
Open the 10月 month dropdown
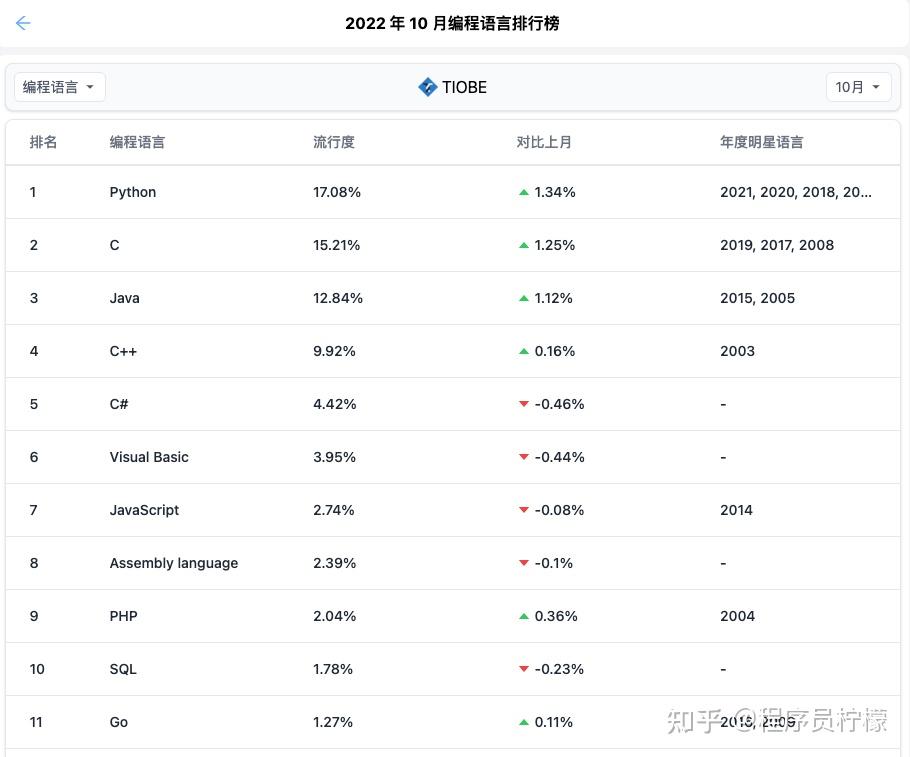click(858, 87)
